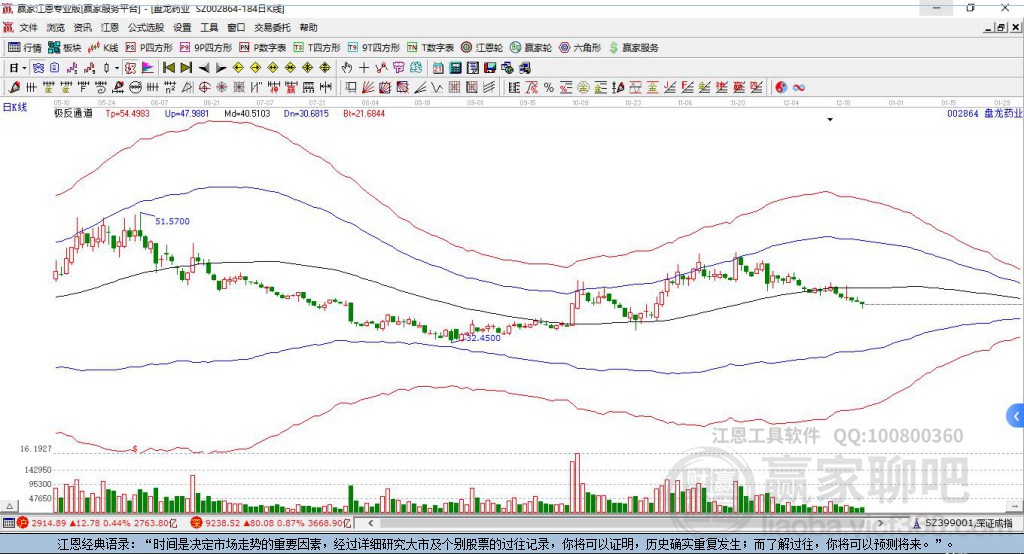Open the 设置 menu
The width and height of the screenshot is (1024, 554).
(x=182, y=27)
